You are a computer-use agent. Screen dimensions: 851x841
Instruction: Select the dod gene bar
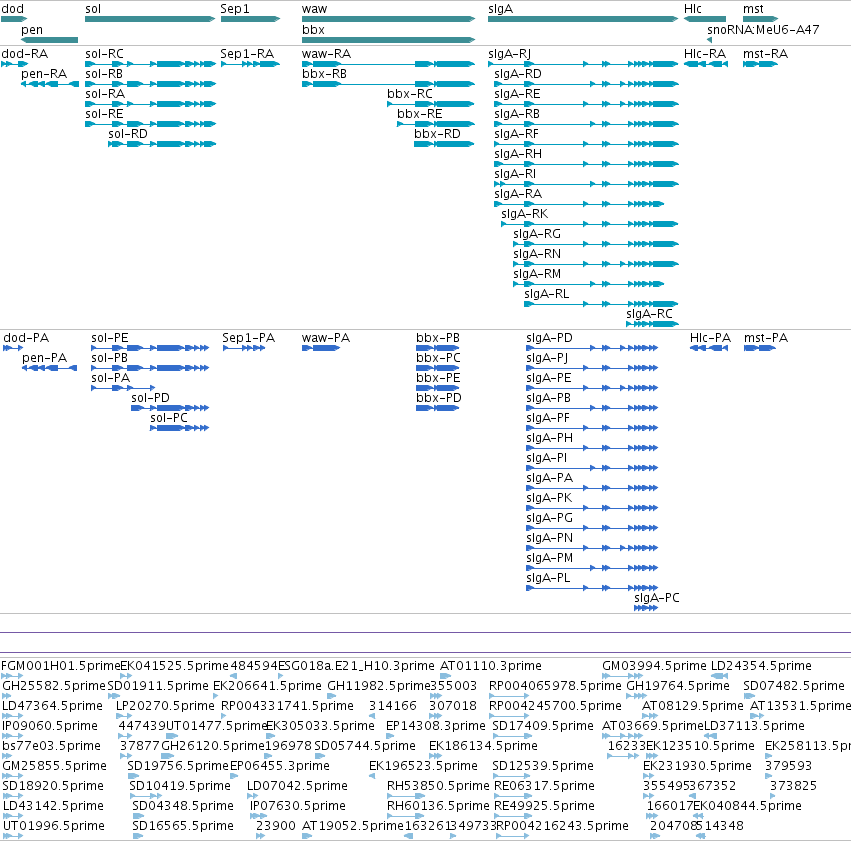[x=14, y=19]
